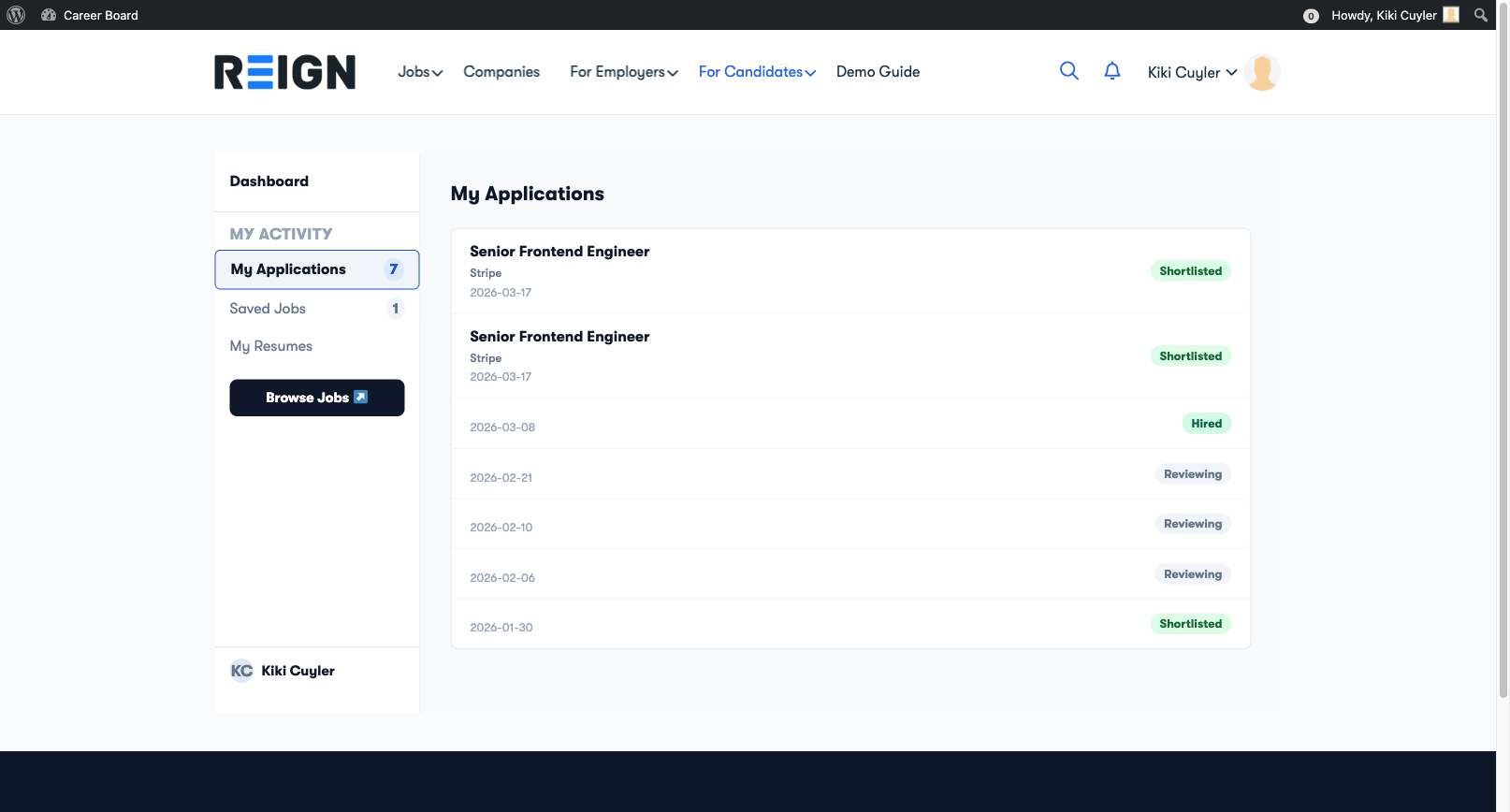Click Shortlisted badge of first application

point(1190,271)
